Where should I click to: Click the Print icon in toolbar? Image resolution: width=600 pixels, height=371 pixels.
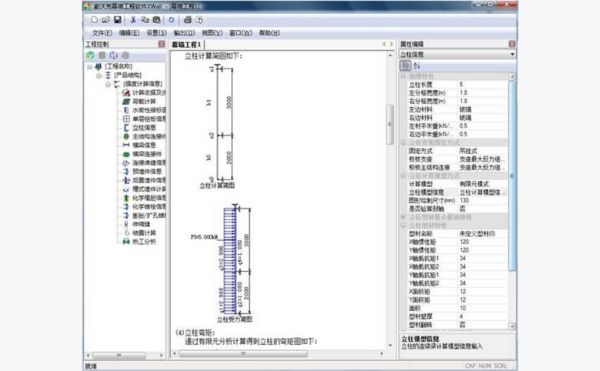188,20
